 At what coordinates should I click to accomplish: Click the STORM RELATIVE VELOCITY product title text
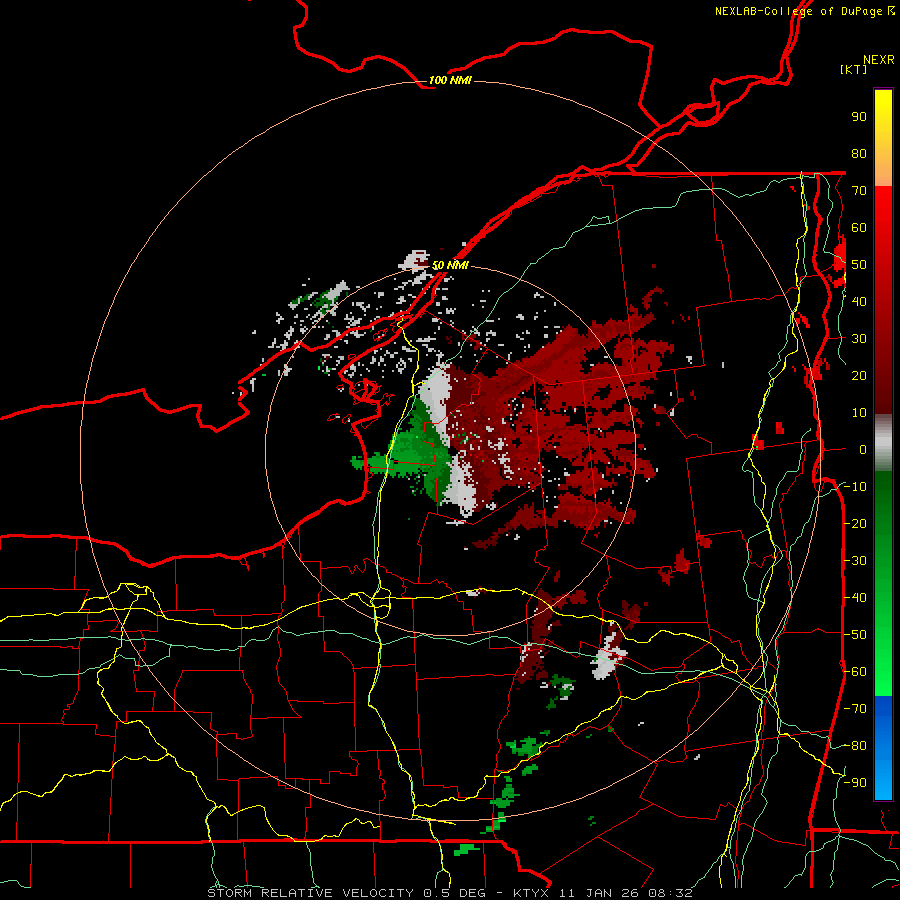311,893
